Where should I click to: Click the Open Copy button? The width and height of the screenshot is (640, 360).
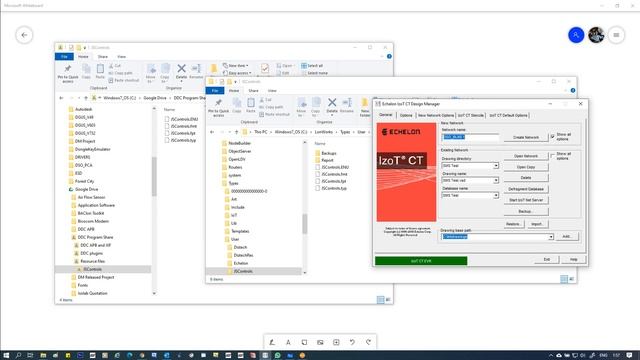coord(526,167)
